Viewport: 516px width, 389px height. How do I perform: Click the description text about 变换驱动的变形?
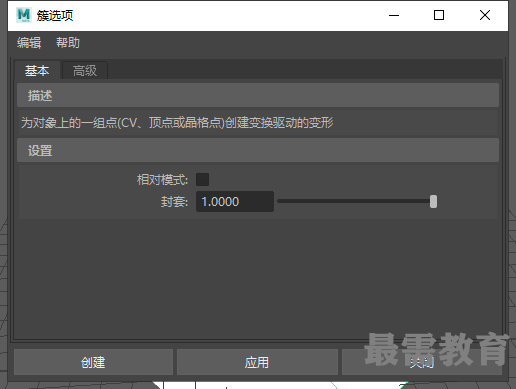[x=177, y=123]
